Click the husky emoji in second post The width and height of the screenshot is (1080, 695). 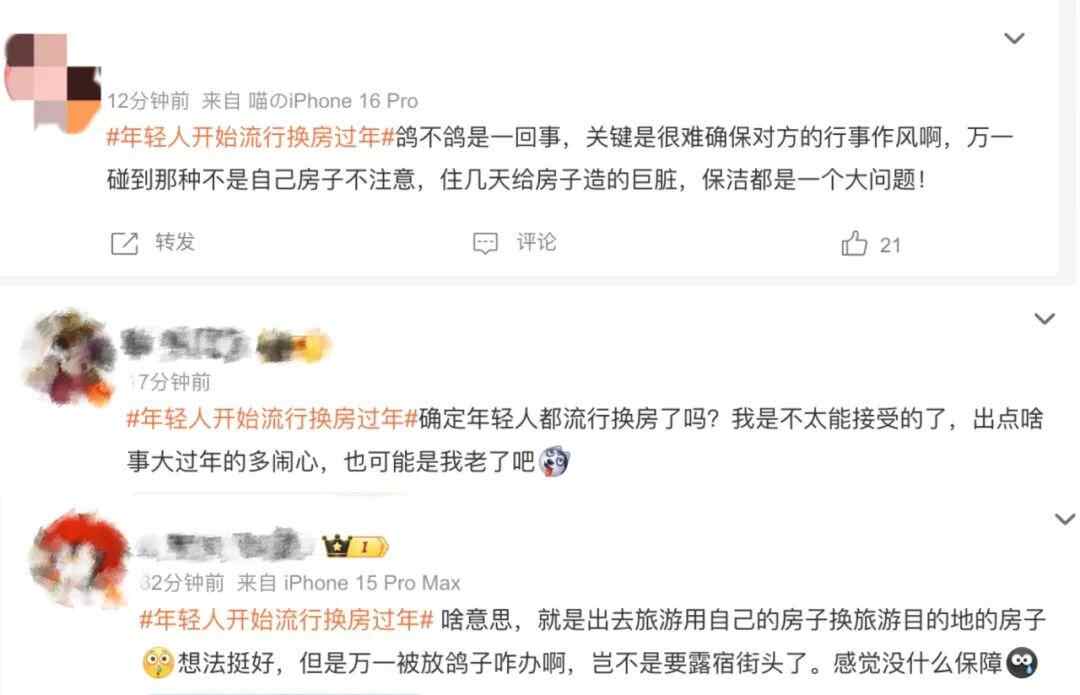click(554, 461)
